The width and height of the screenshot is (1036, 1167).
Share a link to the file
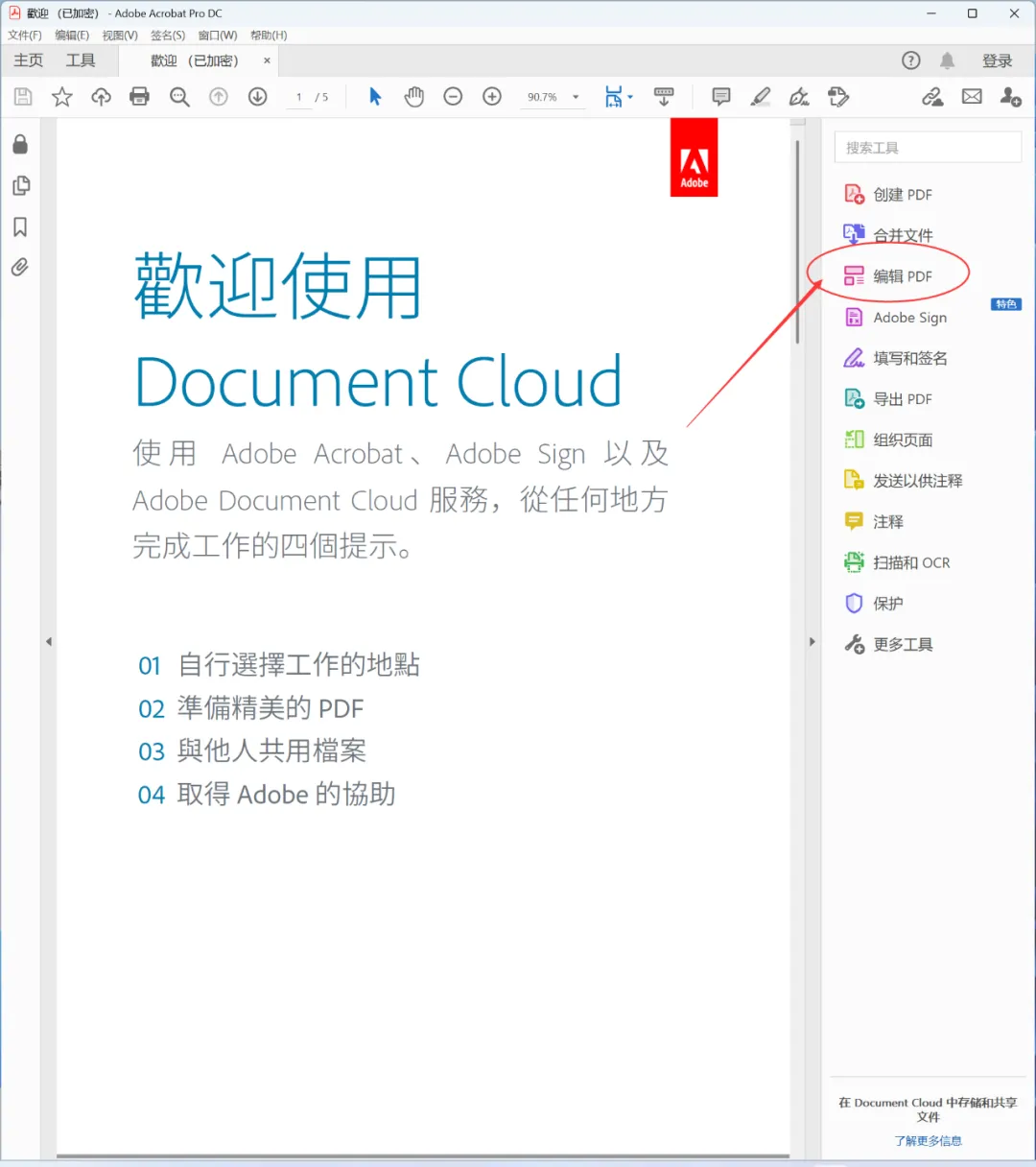pyautogui.click(x=932, y=97)
